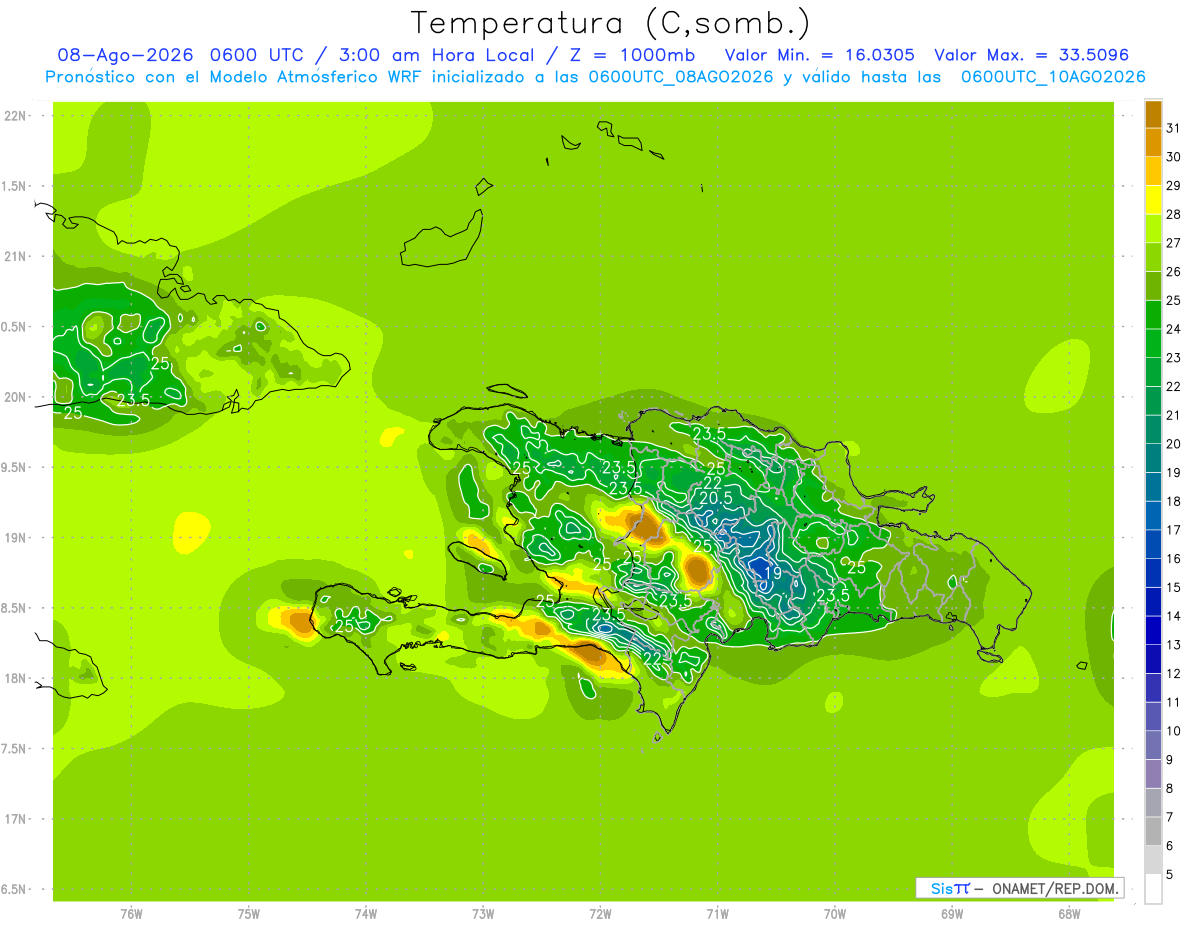This screenshot has width=1200, height=927.
Task: Click the legend value '31'
Action: point(1173,128)
